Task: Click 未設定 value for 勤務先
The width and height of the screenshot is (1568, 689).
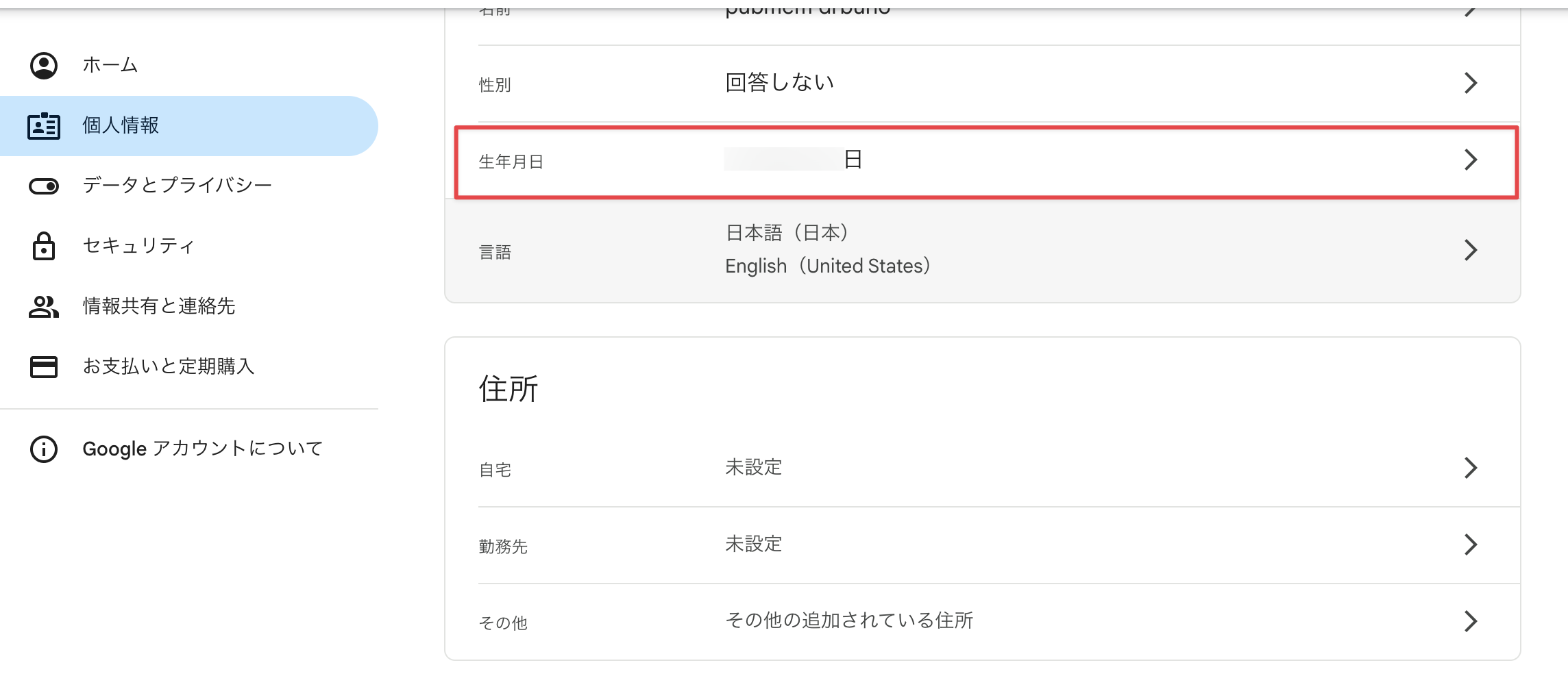Action: click(754, 544)
